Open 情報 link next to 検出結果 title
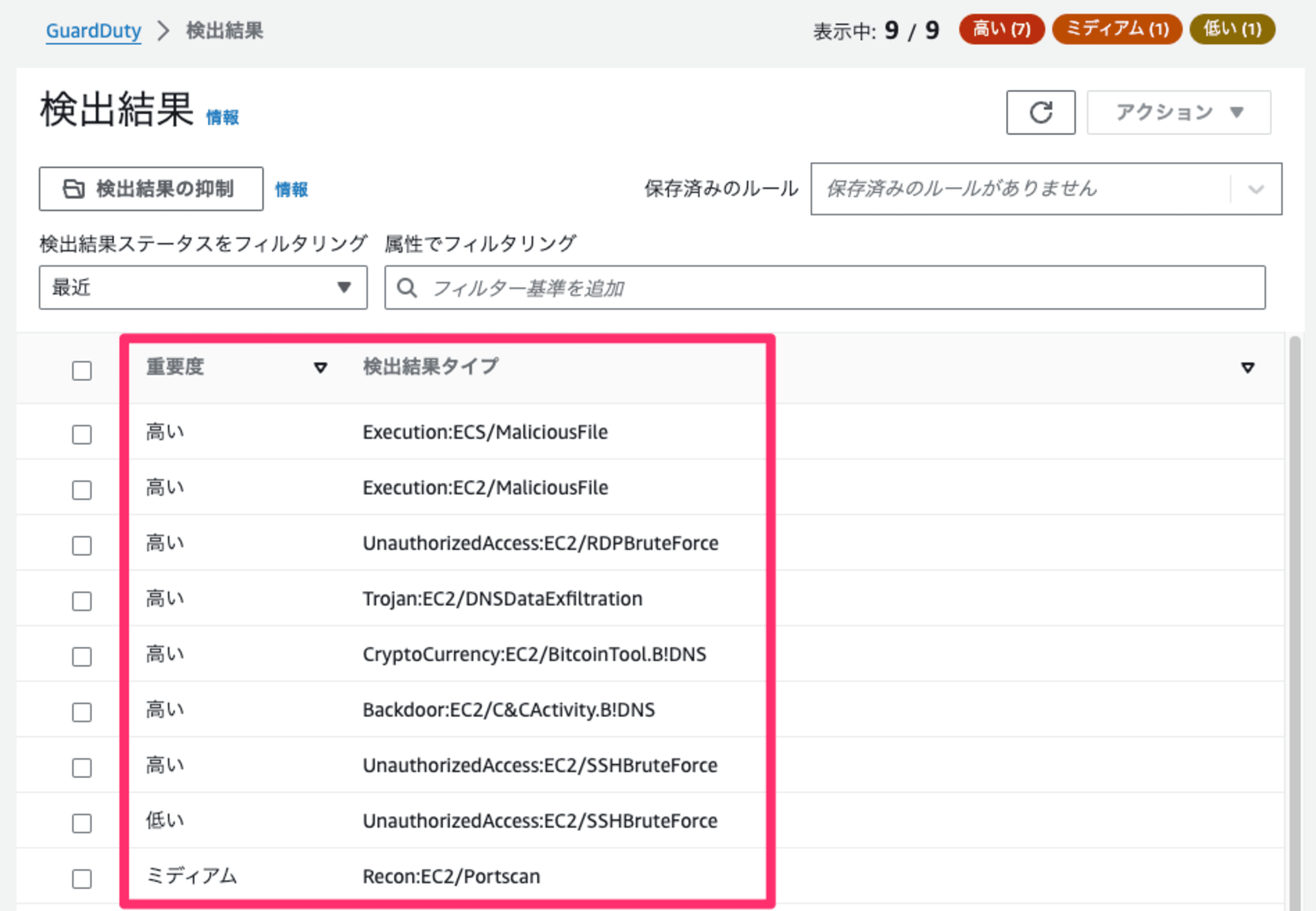The height and width of the screenshot is (911, 1316). [x=222, y=118]
